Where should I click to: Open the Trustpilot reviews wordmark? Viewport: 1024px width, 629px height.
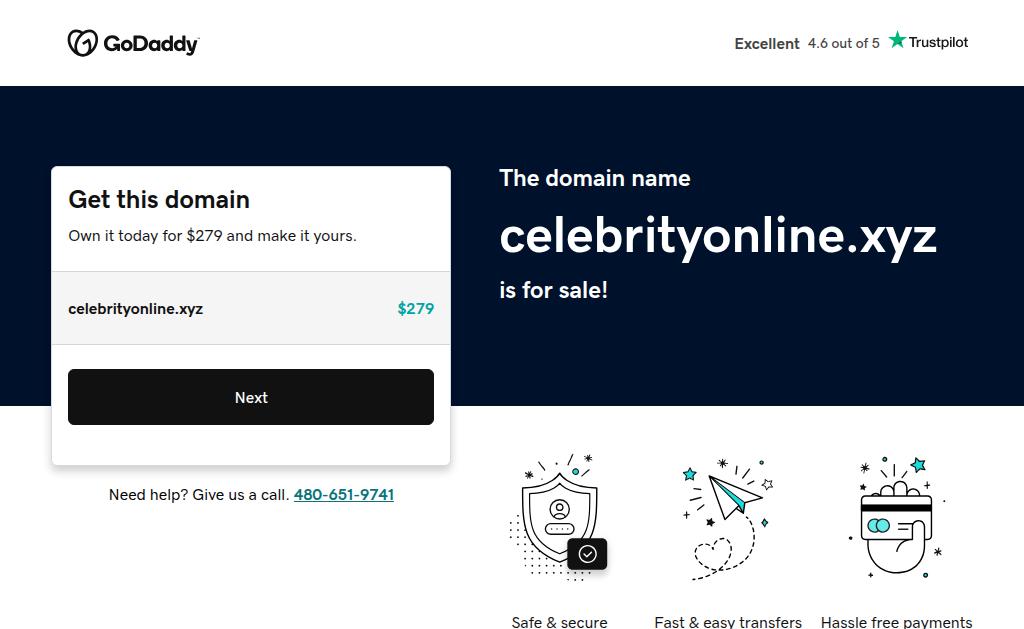[x=938, y=42]
